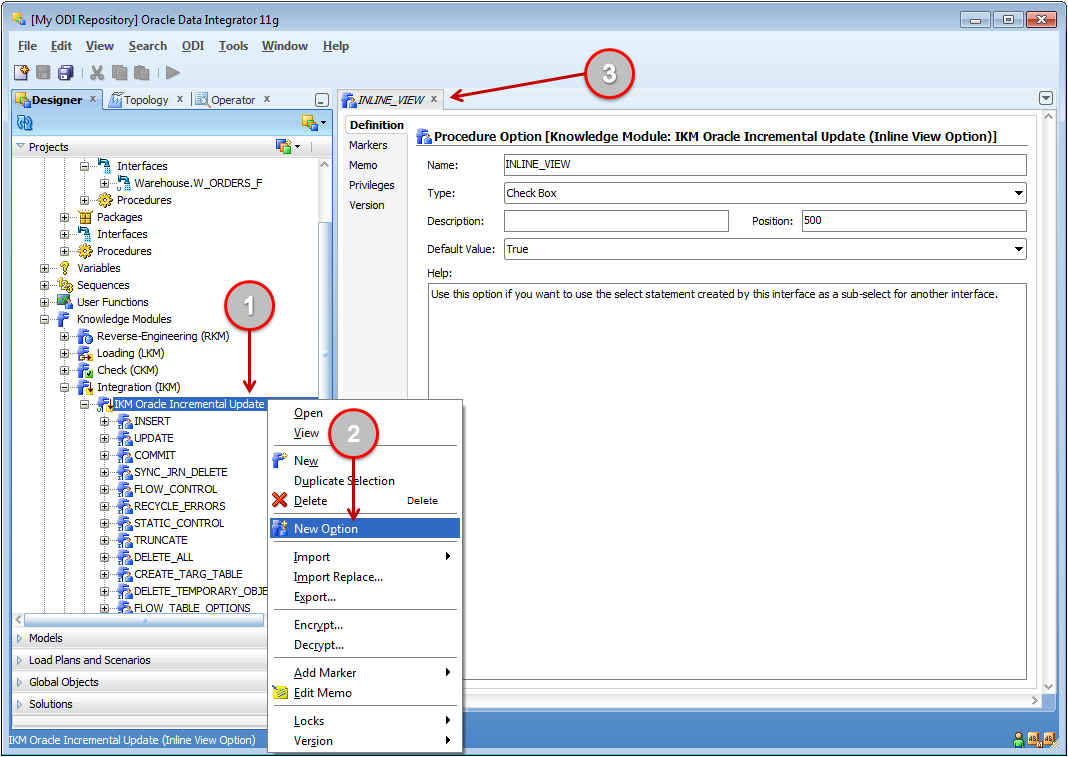Click the Description input field
Image resolution: width=1068 pixels, height=757 pixels.
pos(616,221)
